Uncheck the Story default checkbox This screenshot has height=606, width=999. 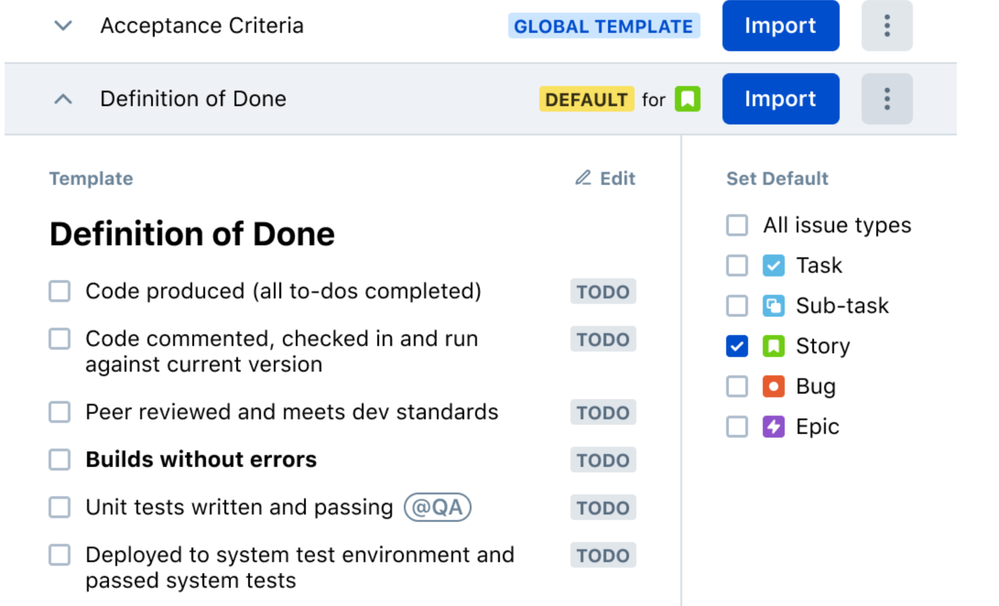[x=737, y=346]
